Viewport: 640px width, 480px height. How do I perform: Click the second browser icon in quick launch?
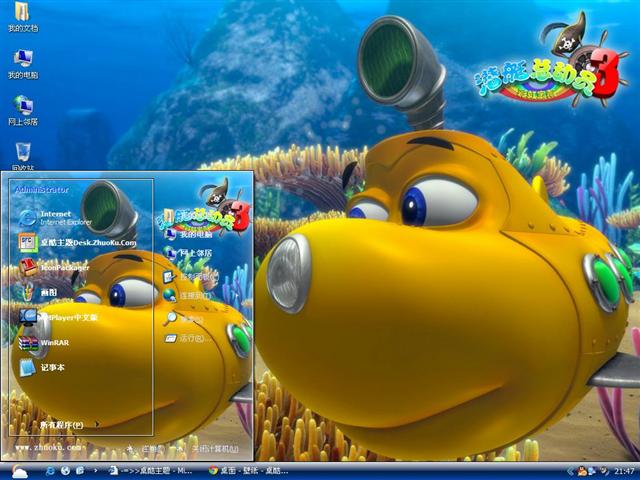pyautogui.click(x=65, y=471)
